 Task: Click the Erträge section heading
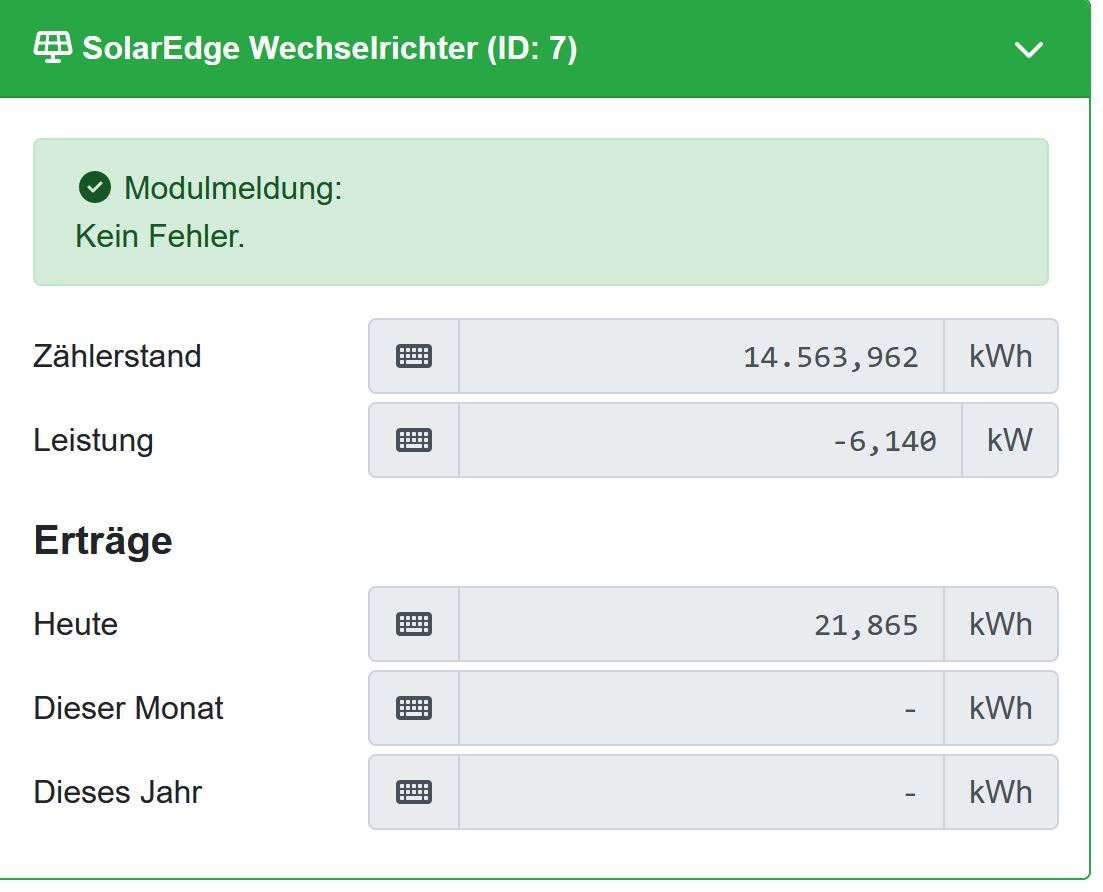[103, 541]
